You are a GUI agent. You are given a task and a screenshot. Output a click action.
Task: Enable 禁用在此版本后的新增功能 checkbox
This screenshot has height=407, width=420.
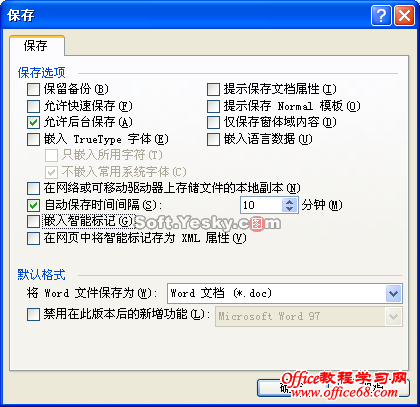(x=33, y=314)
